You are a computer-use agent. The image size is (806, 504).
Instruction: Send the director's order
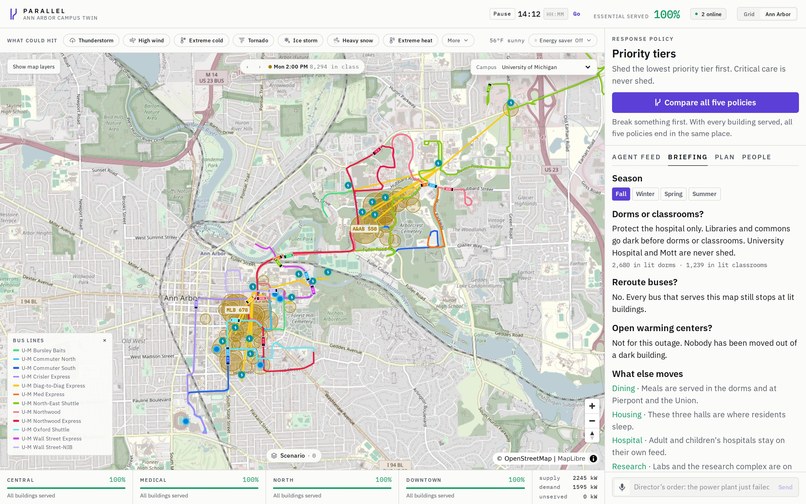[785, 487]
